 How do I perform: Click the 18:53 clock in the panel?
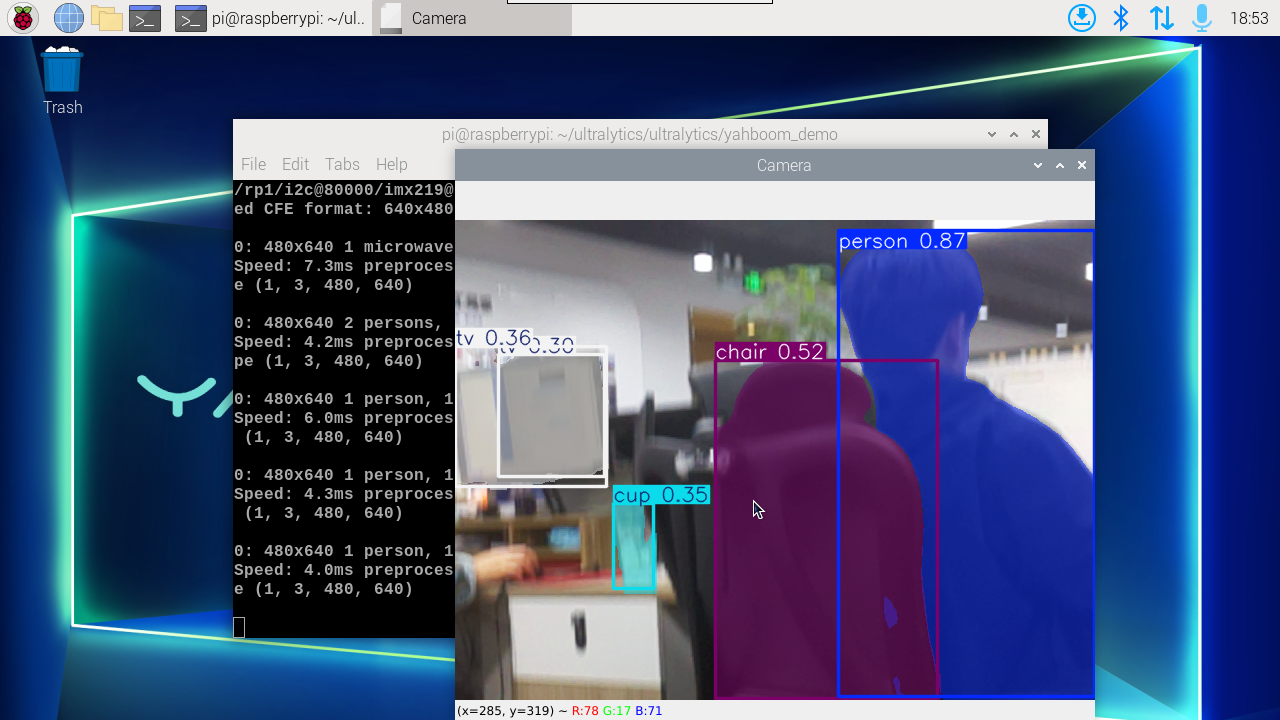tap(1249, 18)
